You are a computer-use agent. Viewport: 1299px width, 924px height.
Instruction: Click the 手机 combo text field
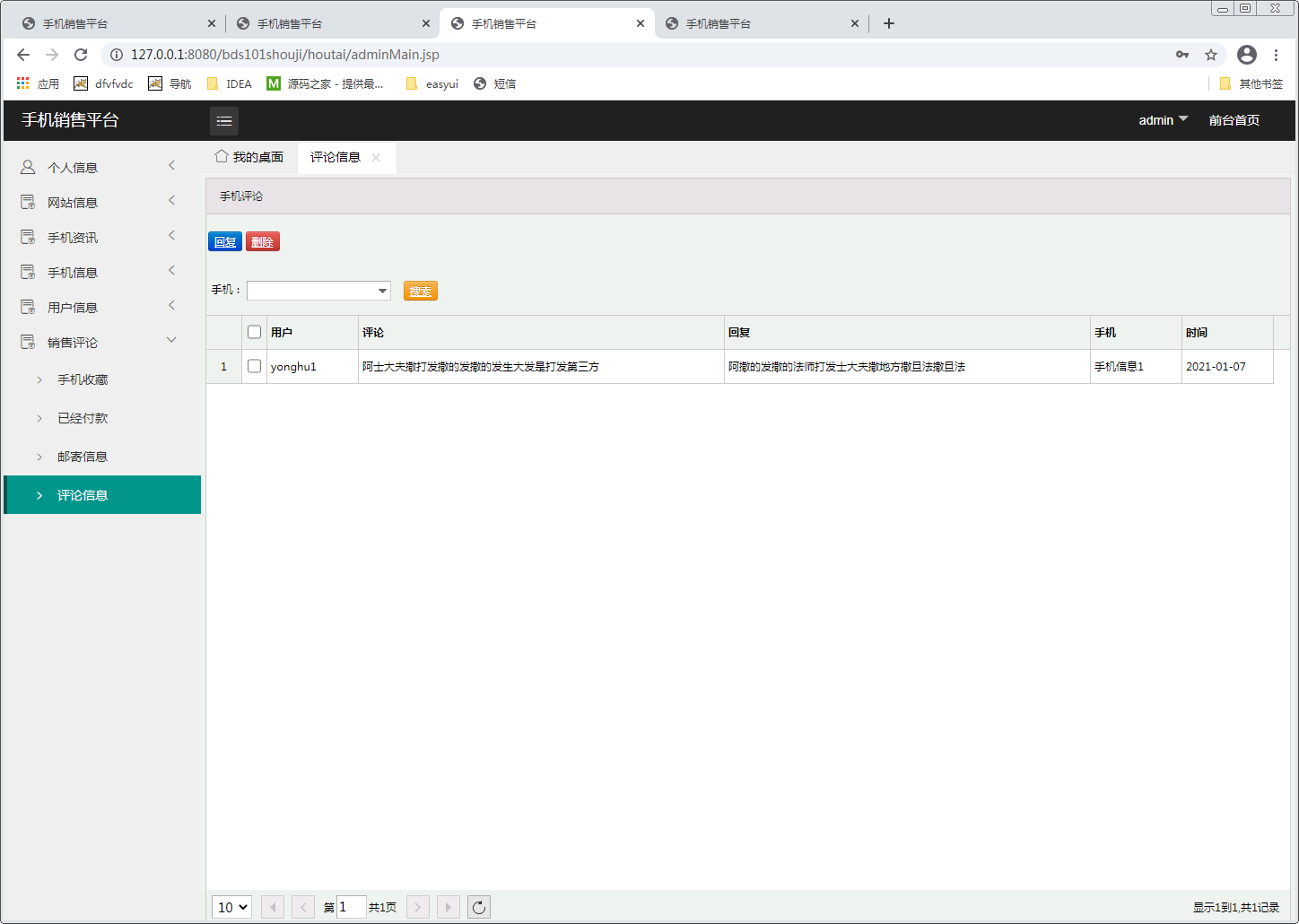[x=311, y=291]
